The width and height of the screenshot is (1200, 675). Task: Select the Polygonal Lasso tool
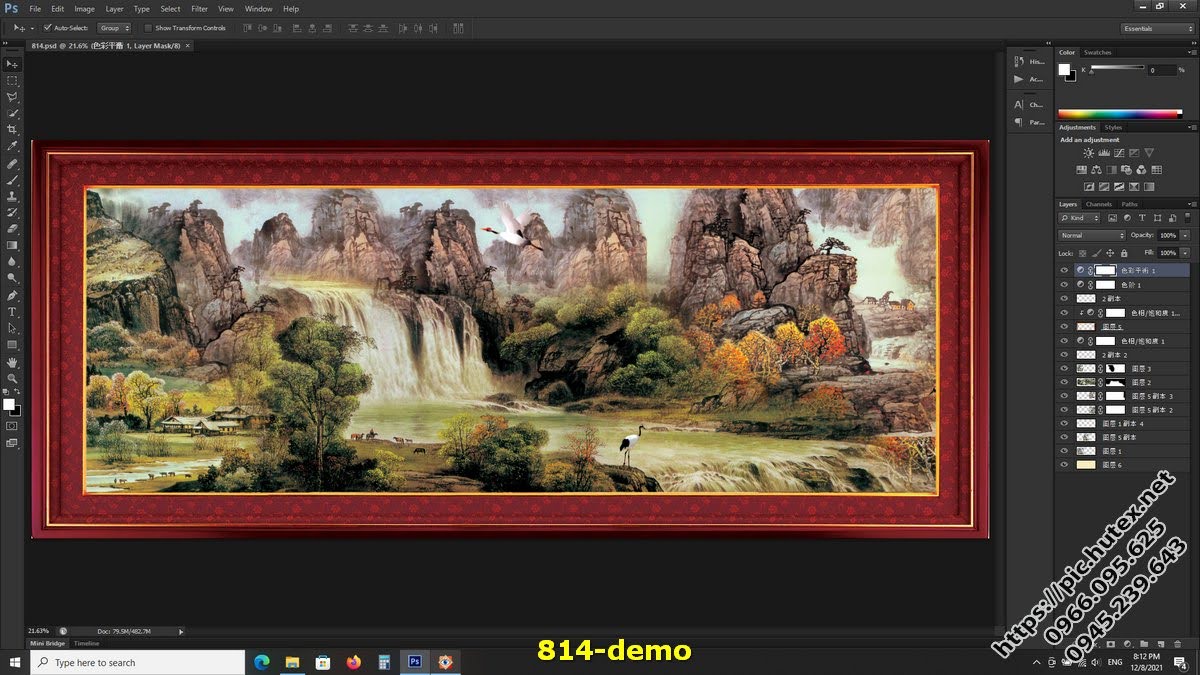click(12, 97)
